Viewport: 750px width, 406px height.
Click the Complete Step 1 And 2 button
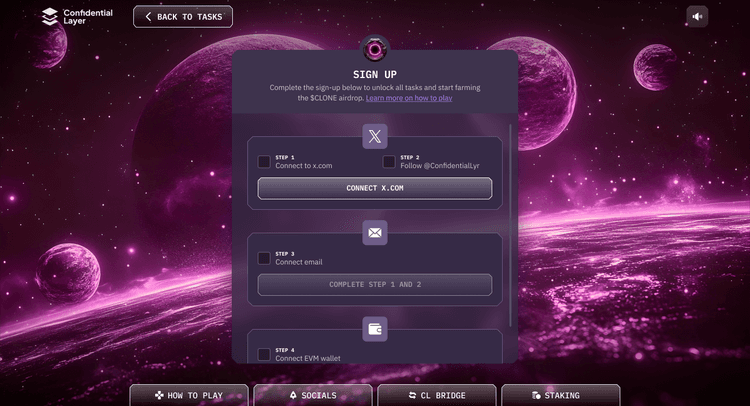click(375, 285)
